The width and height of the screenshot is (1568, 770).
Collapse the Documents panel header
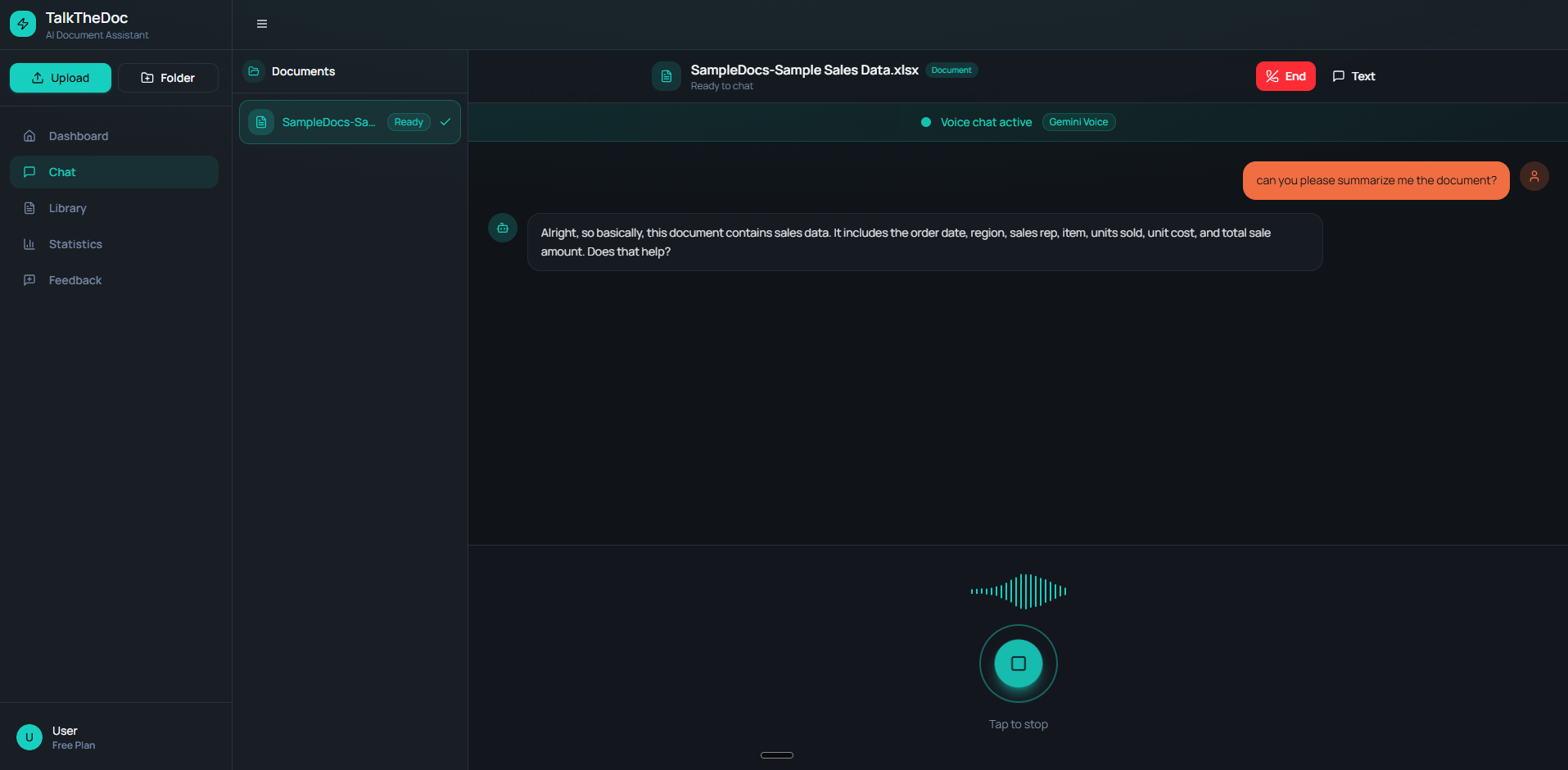point(303,71)
